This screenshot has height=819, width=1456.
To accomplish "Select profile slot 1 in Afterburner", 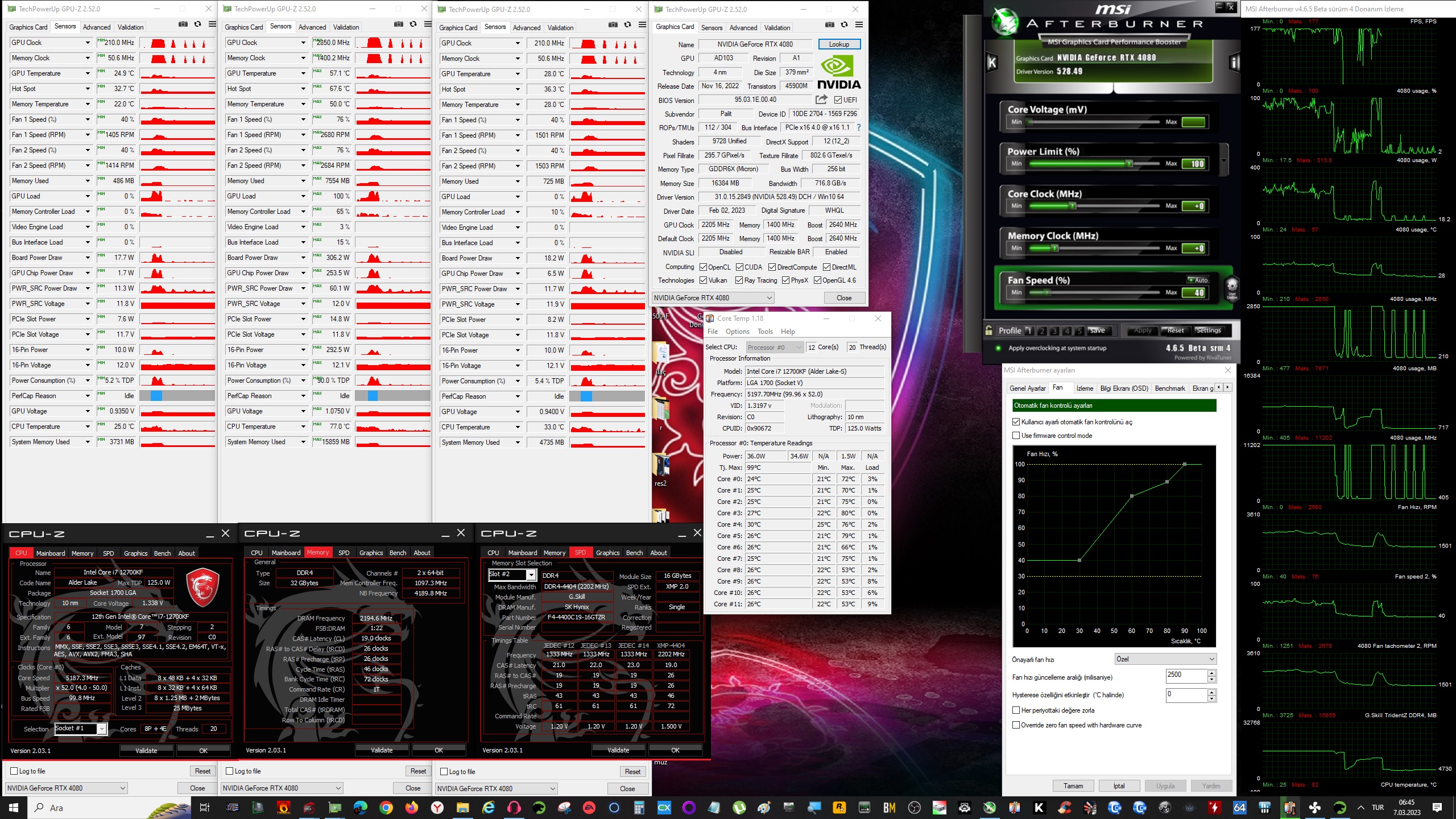I will coord(1028,330).
